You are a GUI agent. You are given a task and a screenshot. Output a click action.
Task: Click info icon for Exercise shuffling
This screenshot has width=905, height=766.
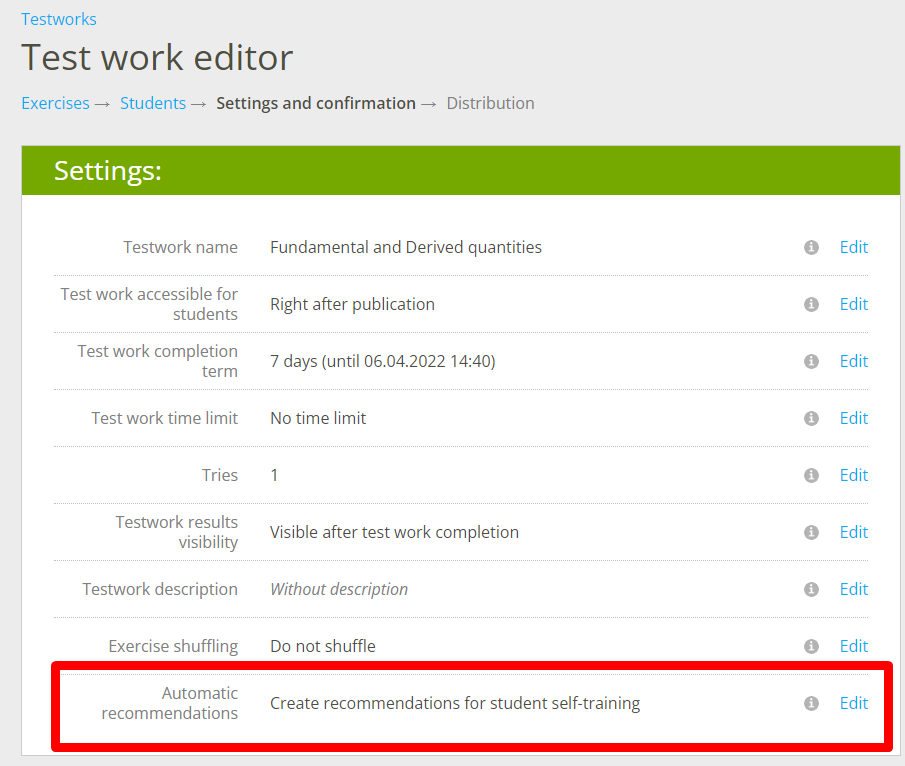811,646
